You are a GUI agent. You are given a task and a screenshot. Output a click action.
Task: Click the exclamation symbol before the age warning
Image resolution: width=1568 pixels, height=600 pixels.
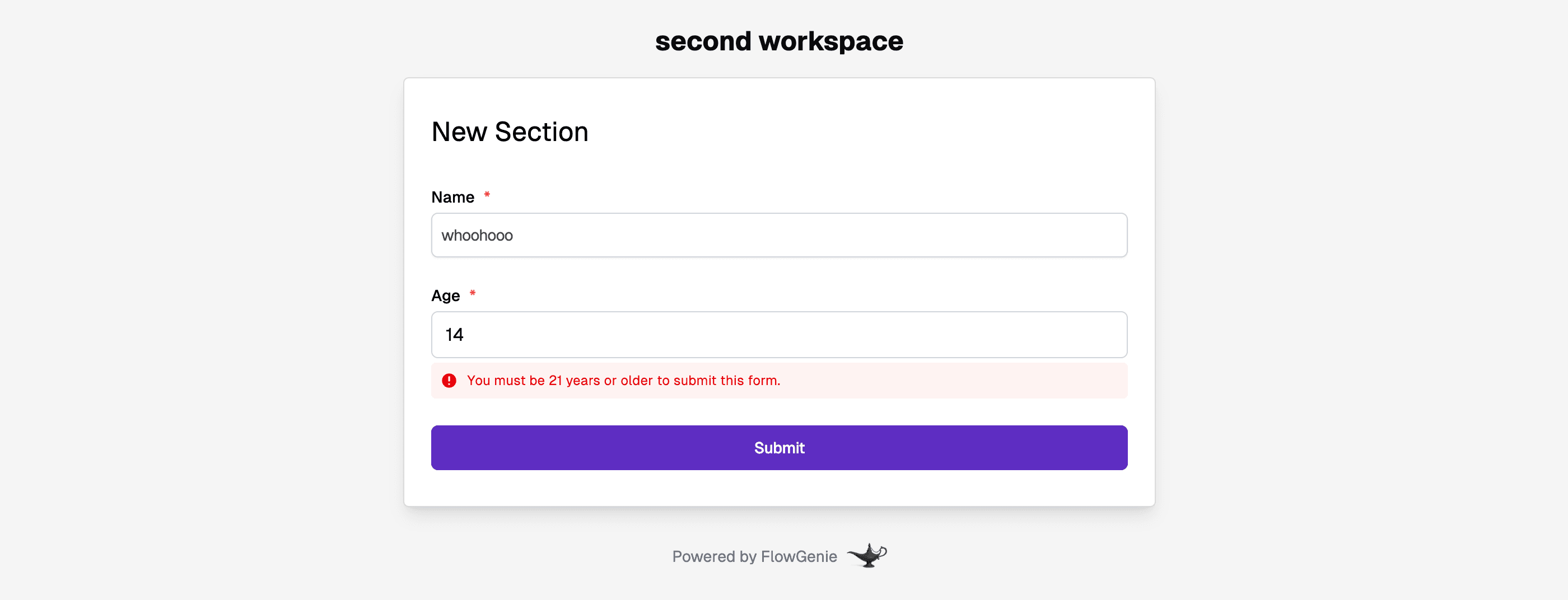[x=449, y=381]
